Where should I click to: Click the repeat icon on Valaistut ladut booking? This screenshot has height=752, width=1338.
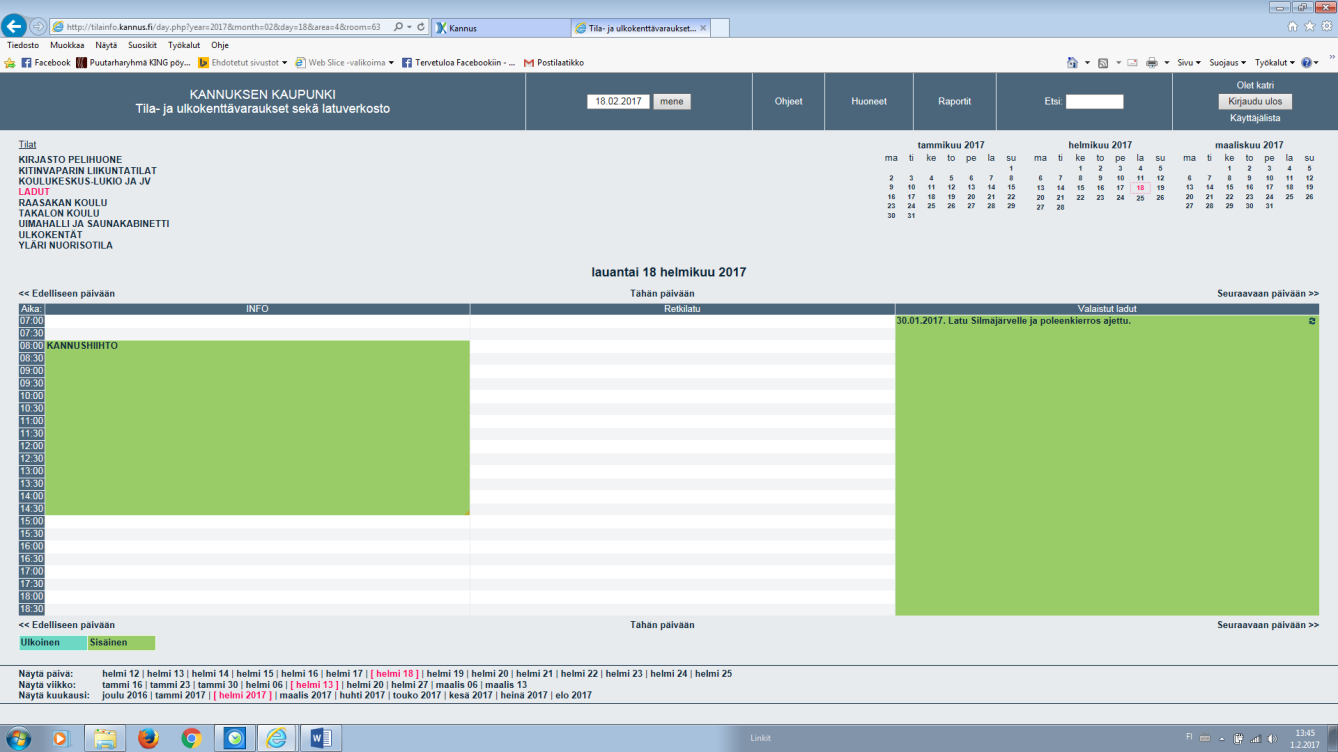[1312, 321]
